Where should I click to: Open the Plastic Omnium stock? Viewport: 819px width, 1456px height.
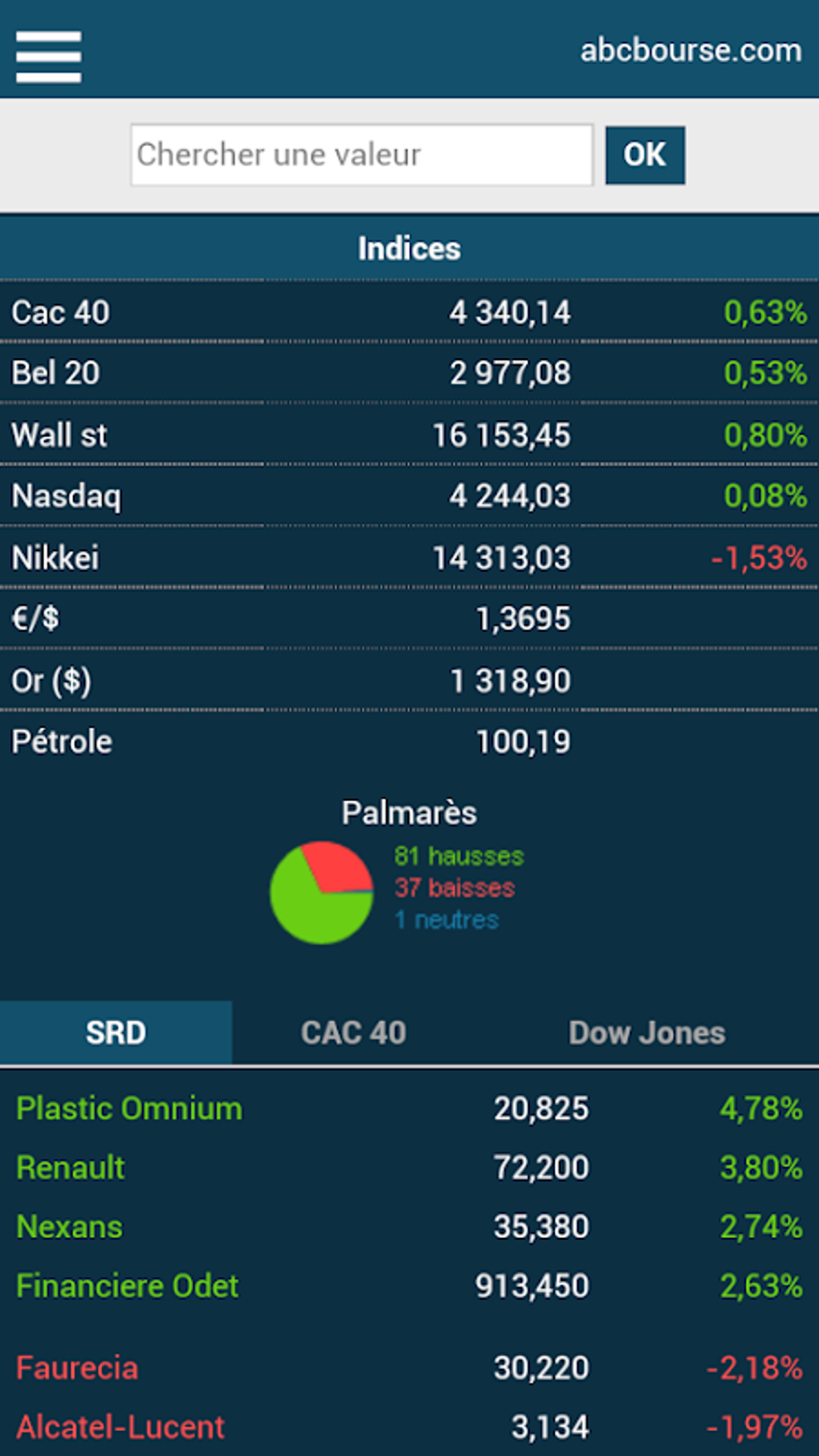(x=129, y=1109)
